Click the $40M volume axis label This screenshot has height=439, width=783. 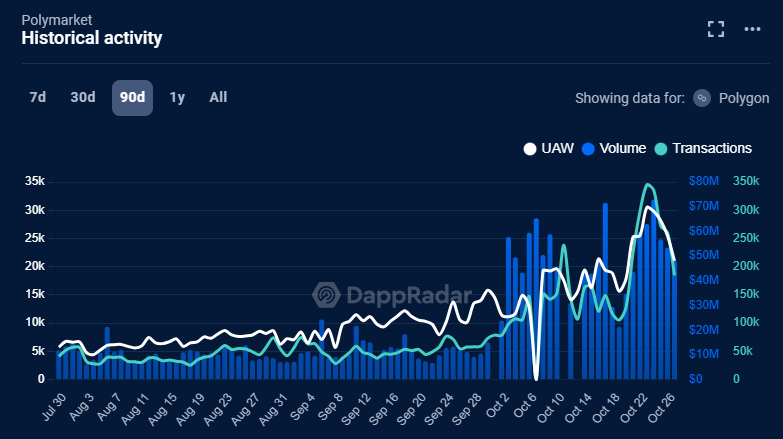coord(704,280)
